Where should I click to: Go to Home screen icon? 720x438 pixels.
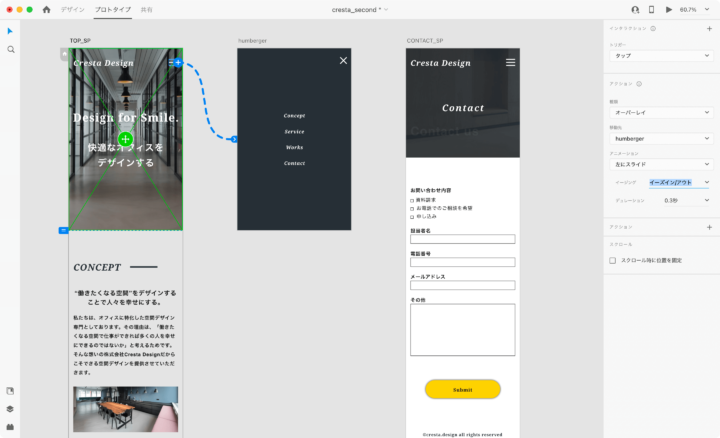click(46, 9)
